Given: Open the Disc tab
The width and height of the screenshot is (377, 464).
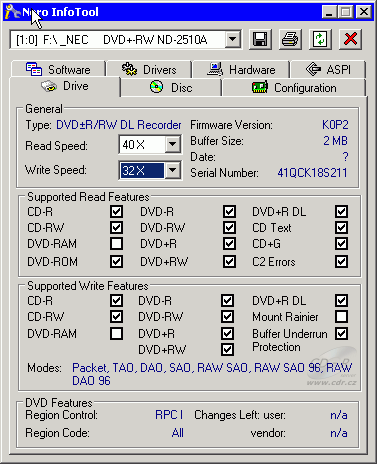Looking at the screenshot, I should coord(171,88).
